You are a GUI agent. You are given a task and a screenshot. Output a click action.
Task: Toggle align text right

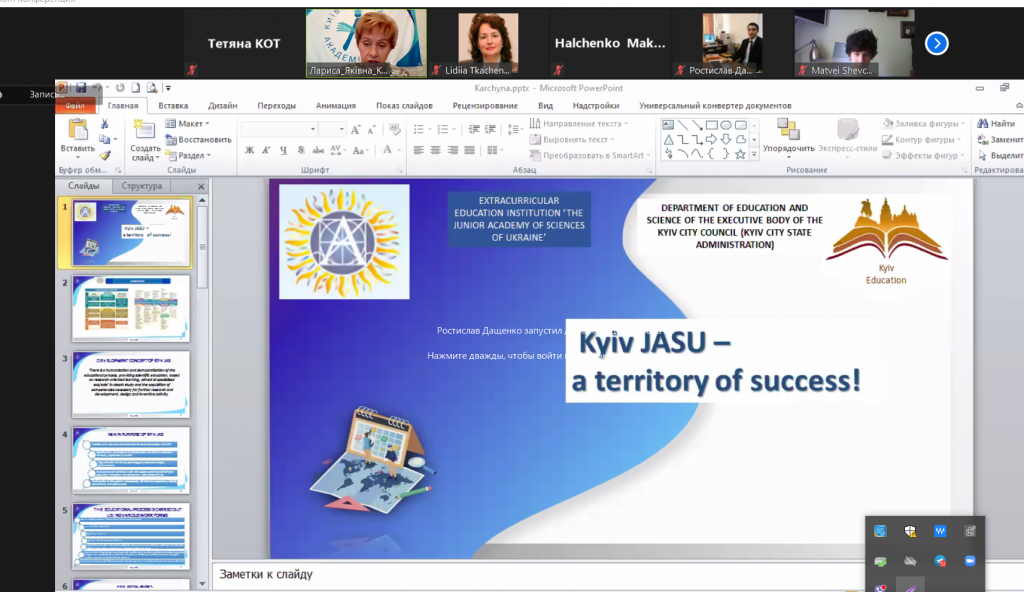tap(453, 150)
